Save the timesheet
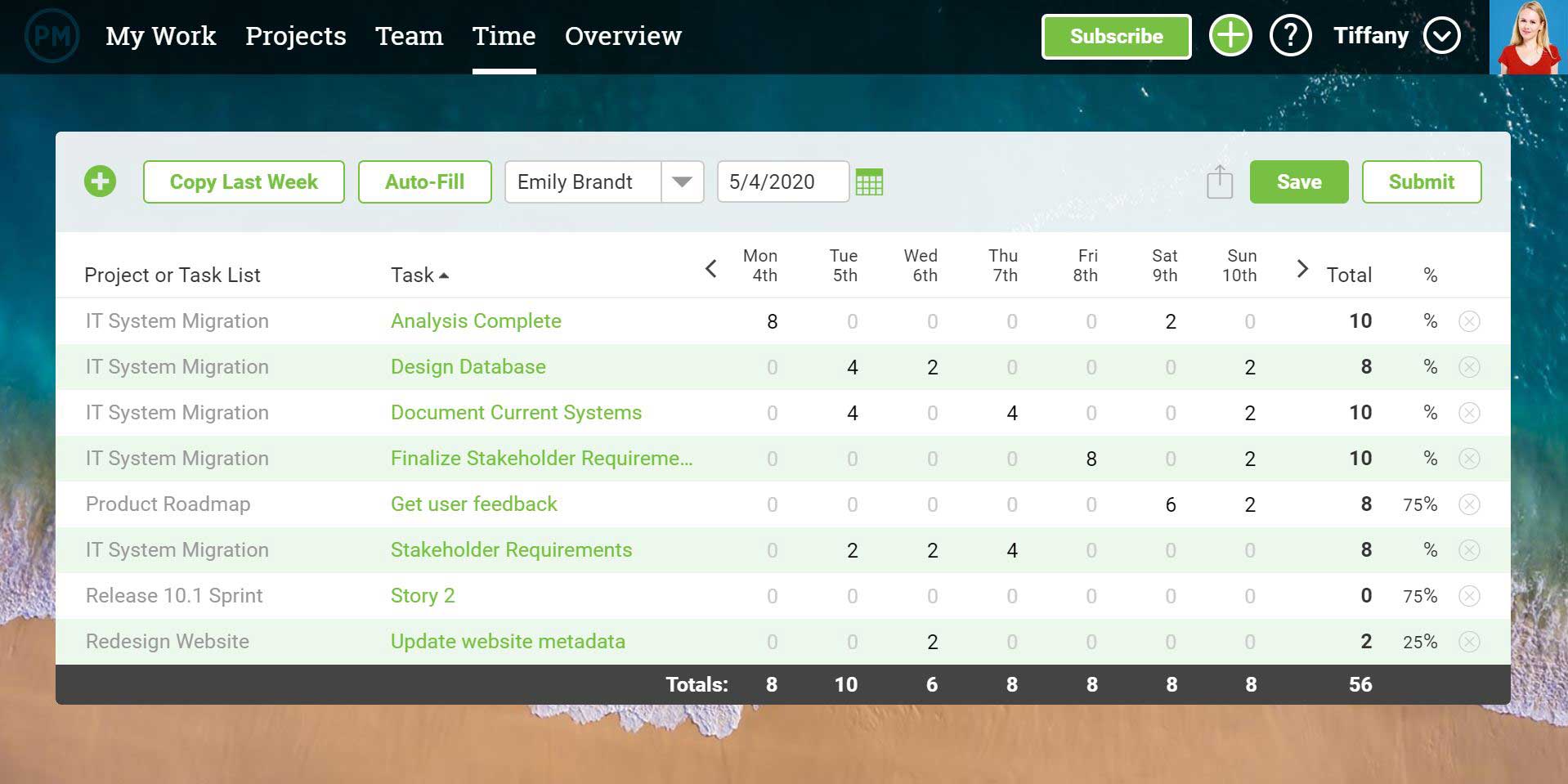This screenshot has height=784, width=1568. coord(1299,181)
